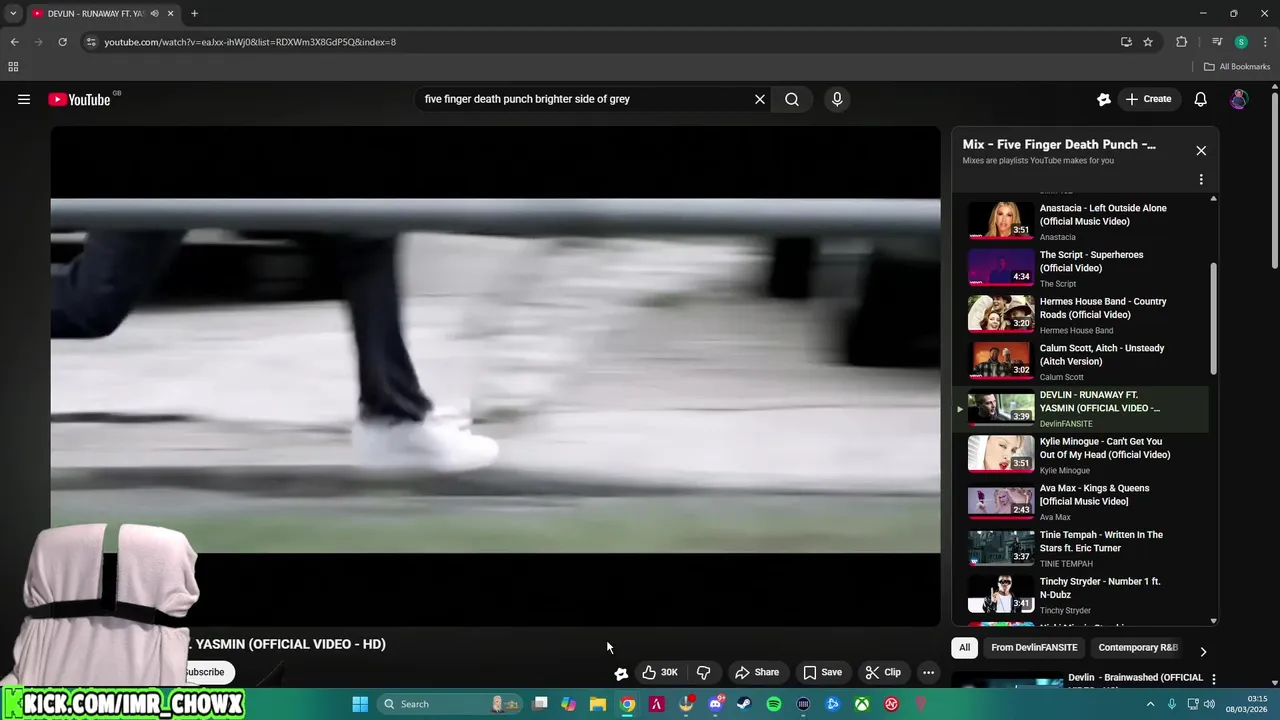Create a Clip of the video
Image resolution: width=1280 pixels, height=720 pixels.
pyautogui.click(x=883, y=672)
